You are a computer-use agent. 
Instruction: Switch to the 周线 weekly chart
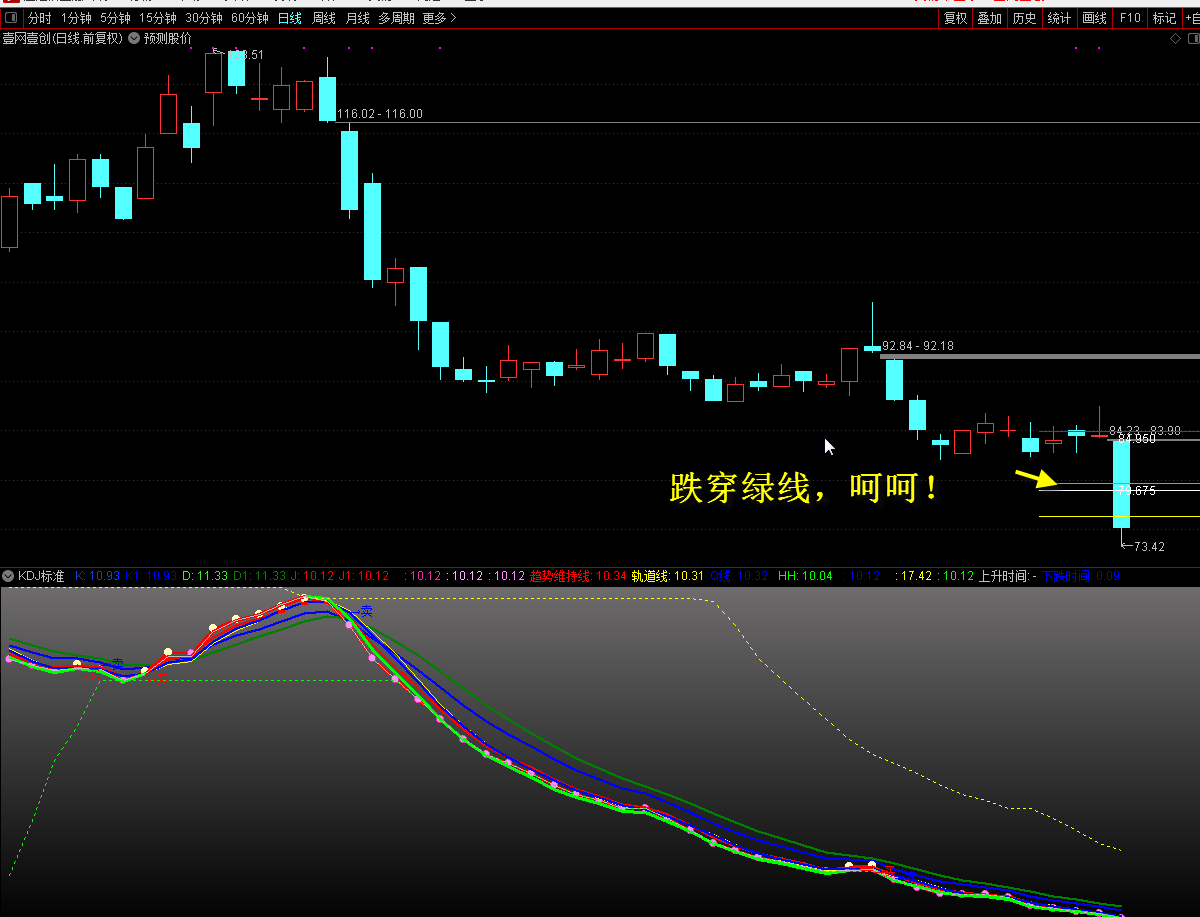tap(324, 18)
